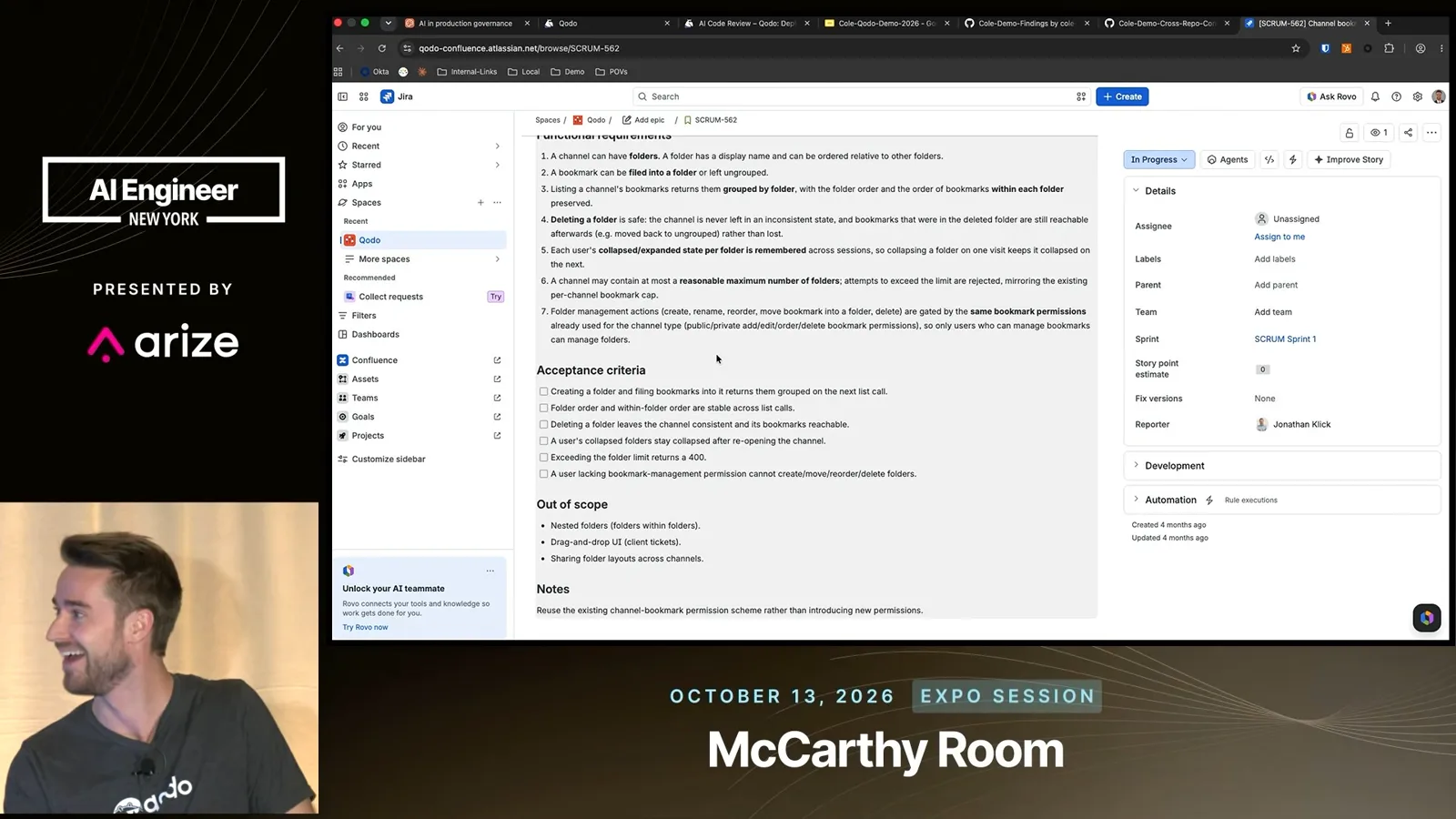The width and height of the screenshot is (1456, 819).
Task: Switch to the AI Code Review browser tab
Action: coord(746,24)
